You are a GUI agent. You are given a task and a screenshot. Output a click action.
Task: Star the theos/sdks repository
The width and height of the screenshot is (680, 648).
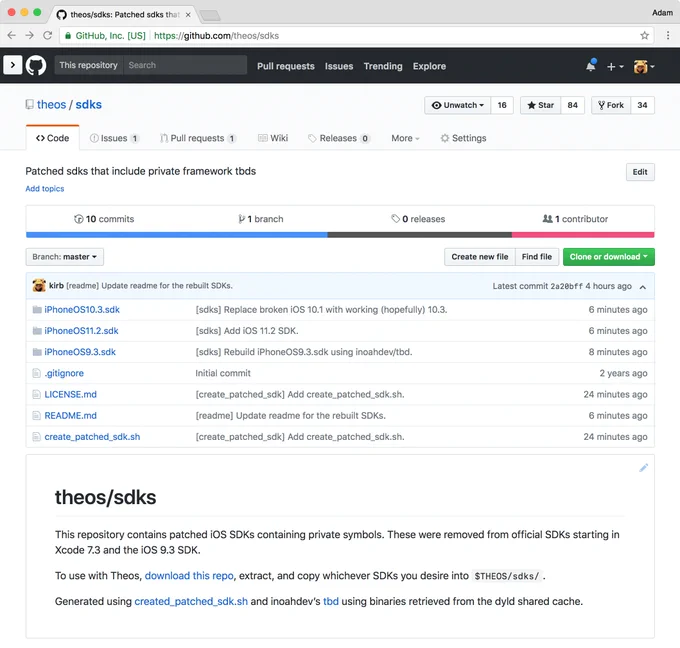[x=540, y=105]
